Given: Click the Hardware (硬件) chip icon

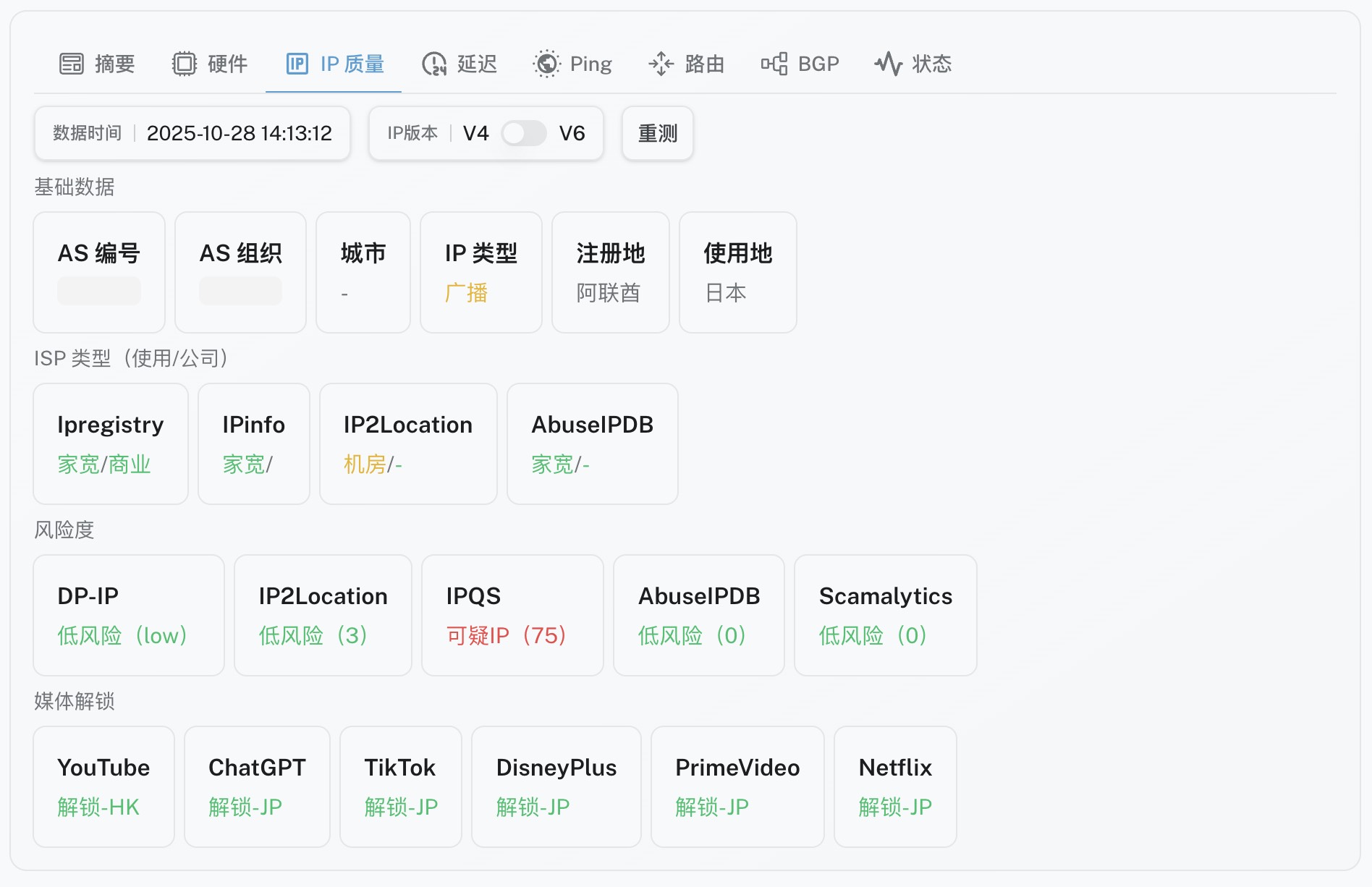Looking at the screenshot, I should tap(184, 64).
